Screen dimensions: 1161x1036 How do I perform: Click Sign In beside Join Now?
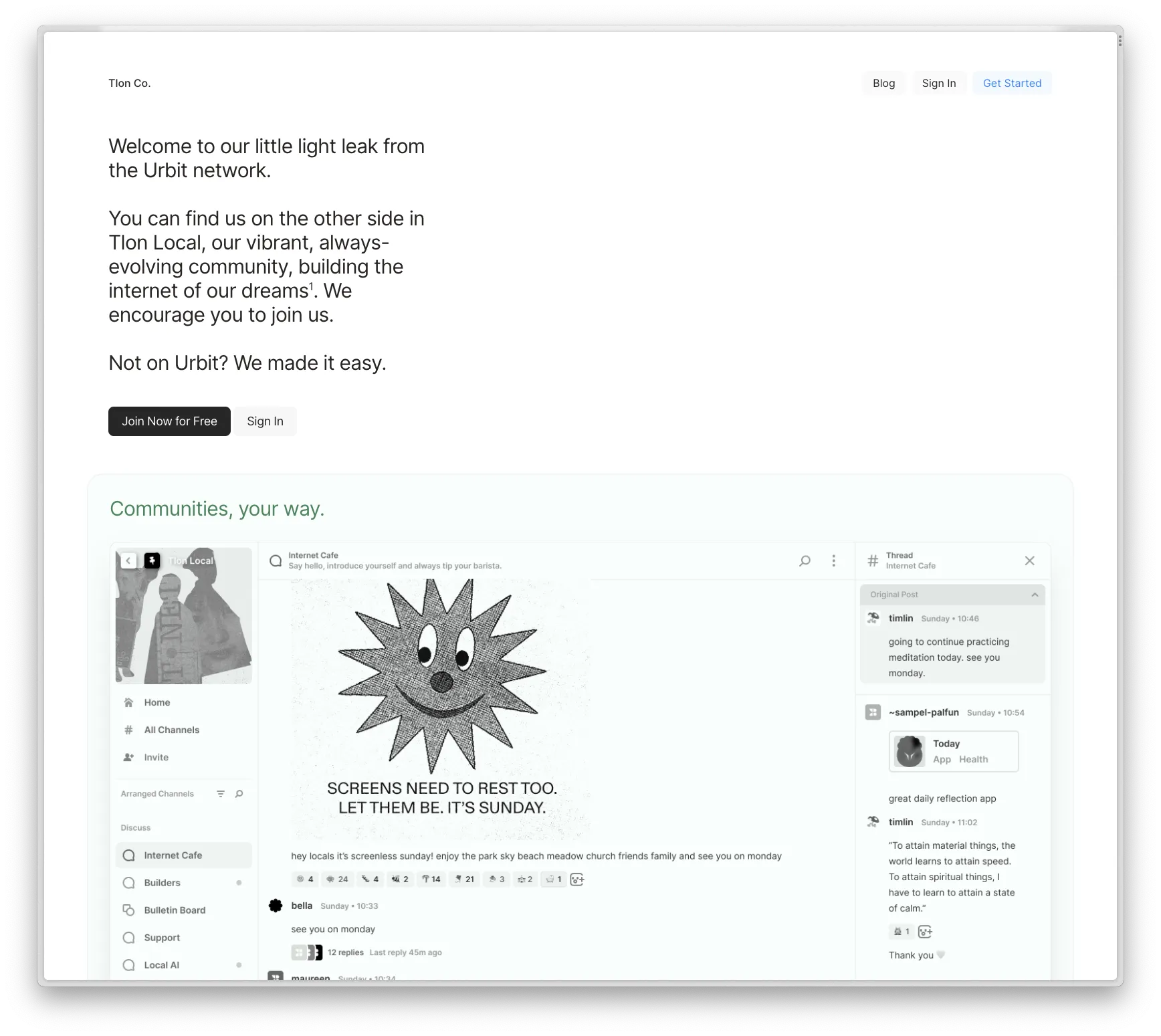coord(265,421)
